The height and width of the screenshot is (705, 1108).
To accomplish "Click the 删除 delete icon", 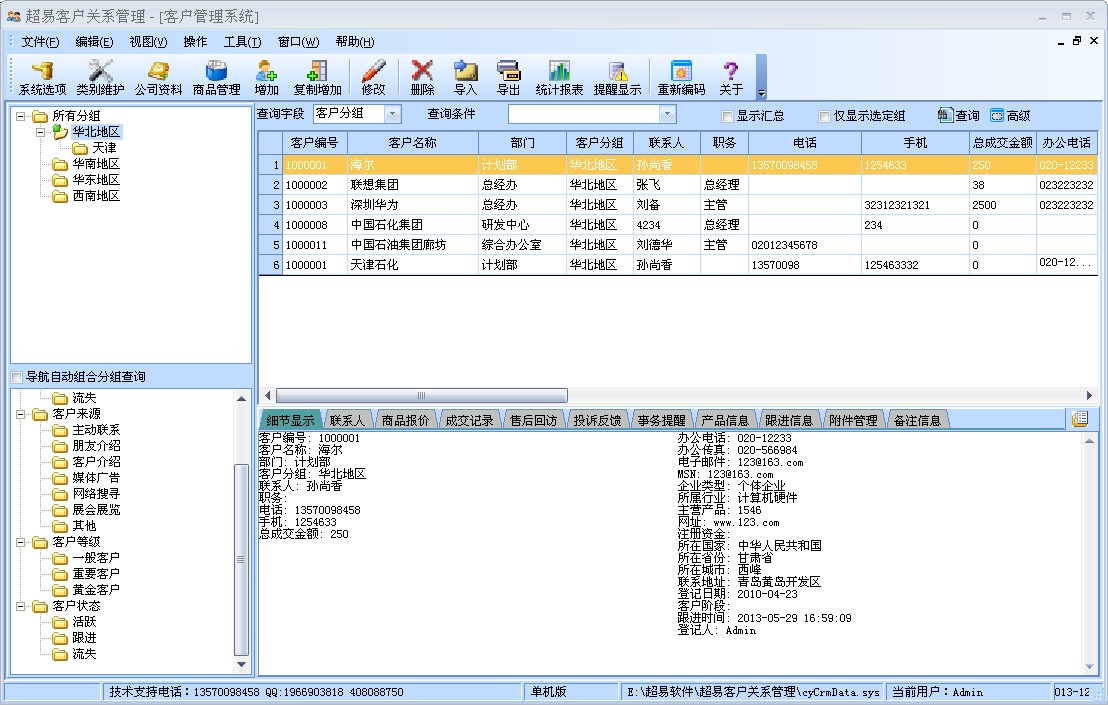I will pos(422,77).
